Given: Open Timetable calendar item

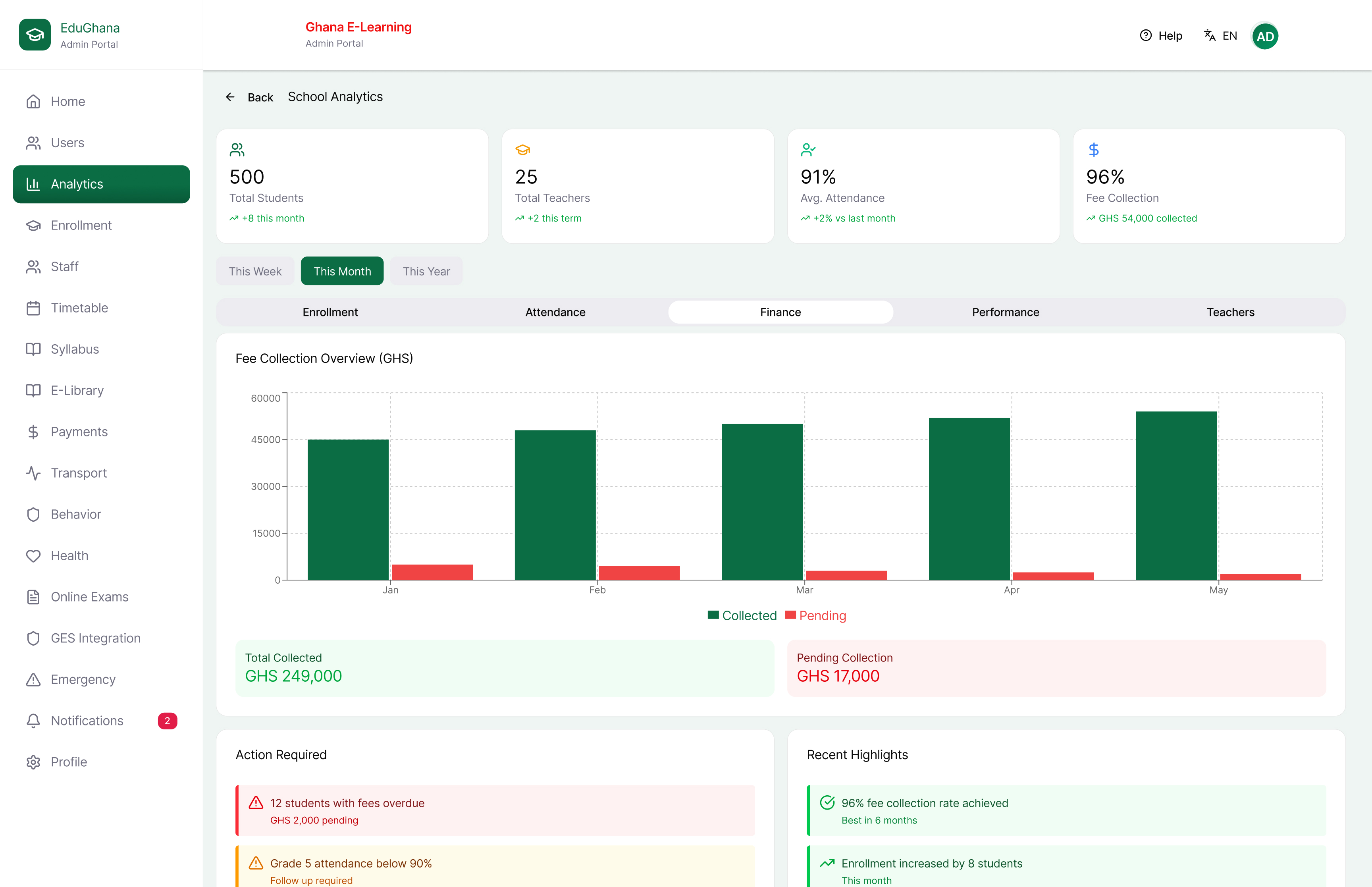Looking at the screenshot, I should coord(101,308).
